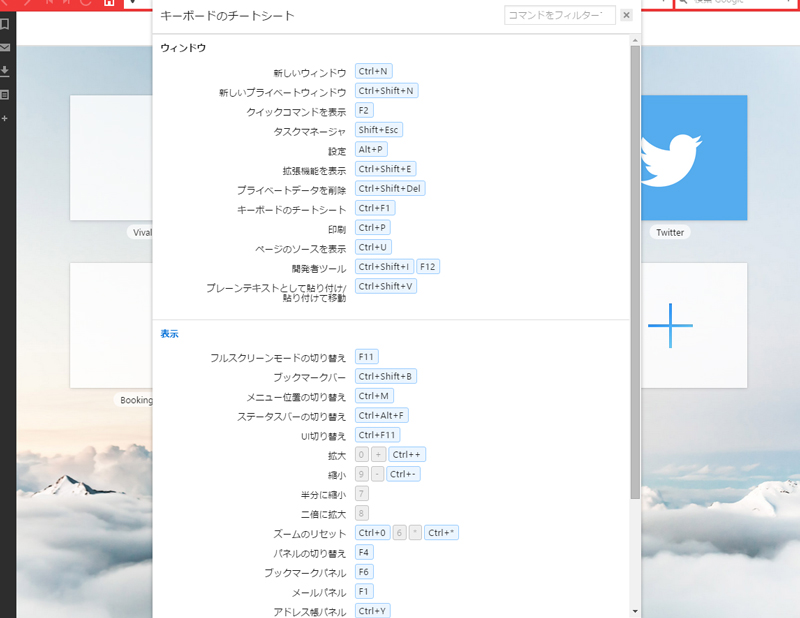Click the Ctrl+Shift+I shortcut badge

[384, 267]
